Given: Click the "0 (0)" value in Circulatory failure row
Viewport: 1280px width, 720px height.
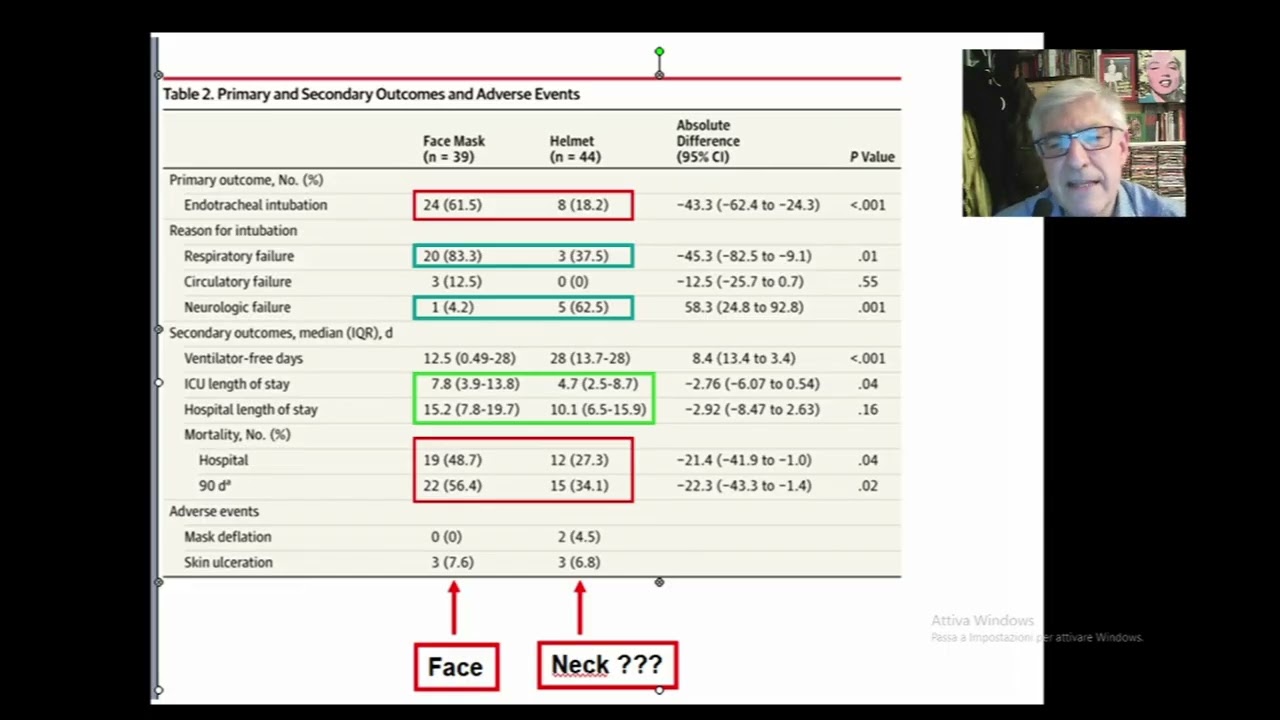Looking at the screenshot, I should click(573, 282).
